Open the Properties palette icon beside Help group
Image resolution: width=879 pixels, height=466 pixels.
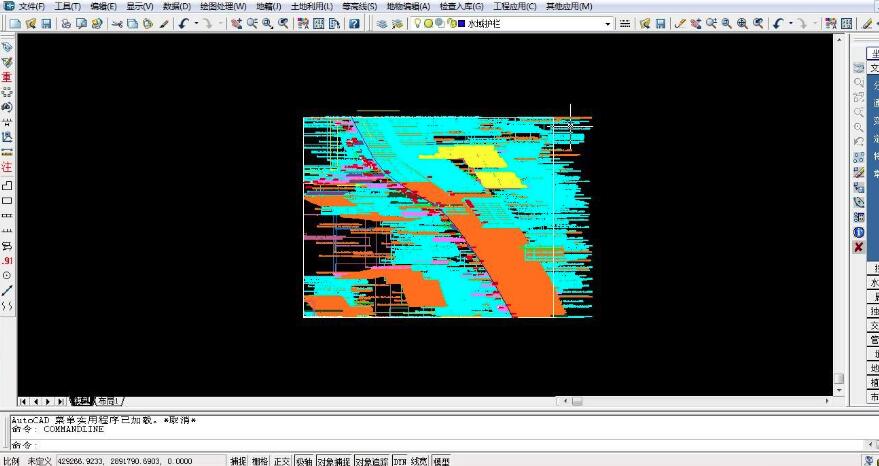click(x=303, y=24)
